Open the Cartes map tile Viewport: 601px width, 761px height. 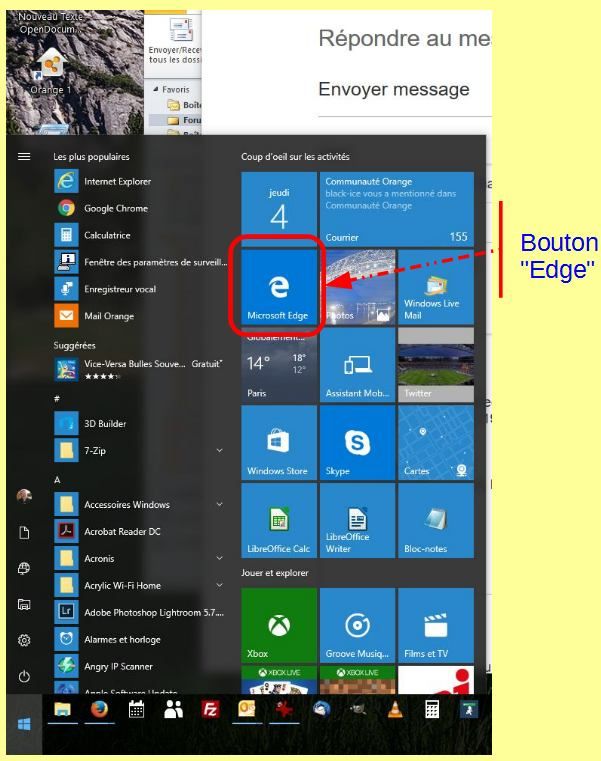pos(435,443)
